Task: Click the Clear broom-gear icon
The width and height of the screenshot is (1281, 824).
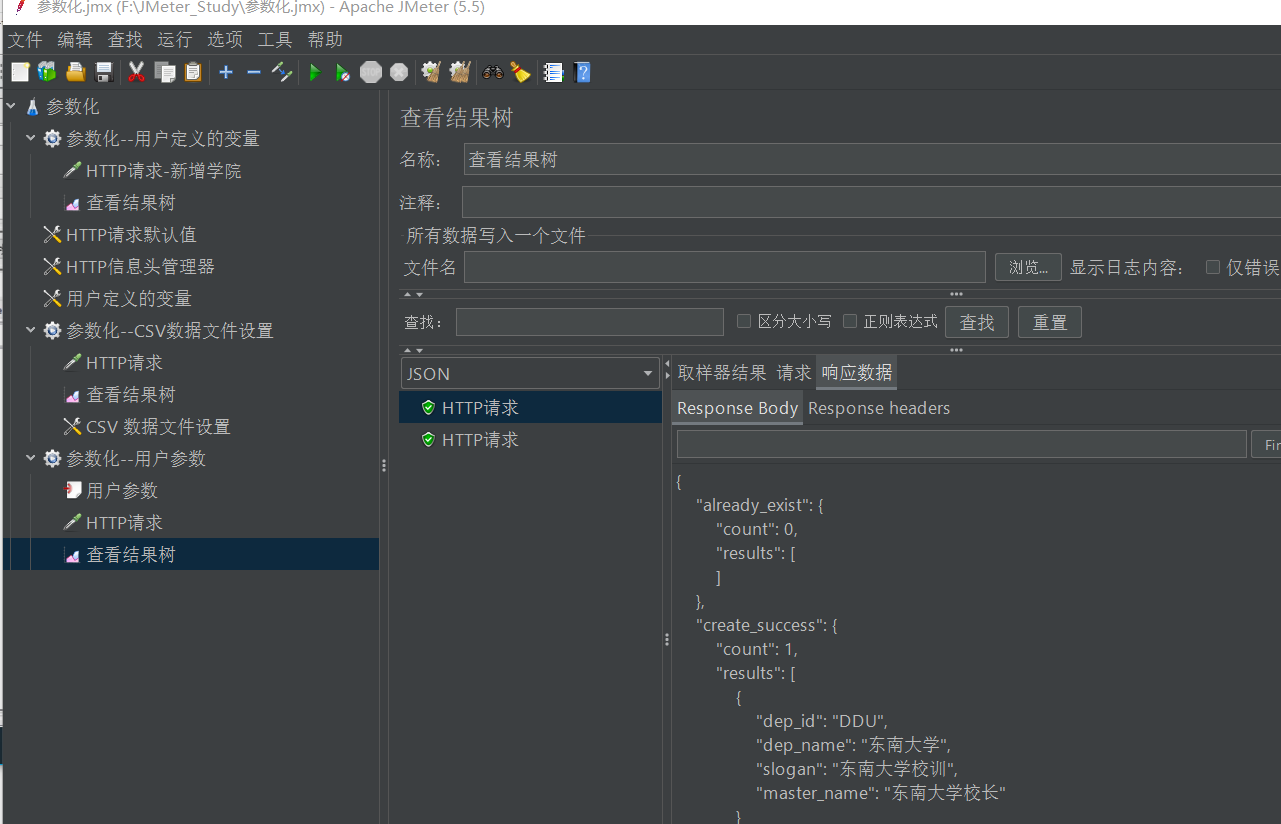Action: [431, 72]
